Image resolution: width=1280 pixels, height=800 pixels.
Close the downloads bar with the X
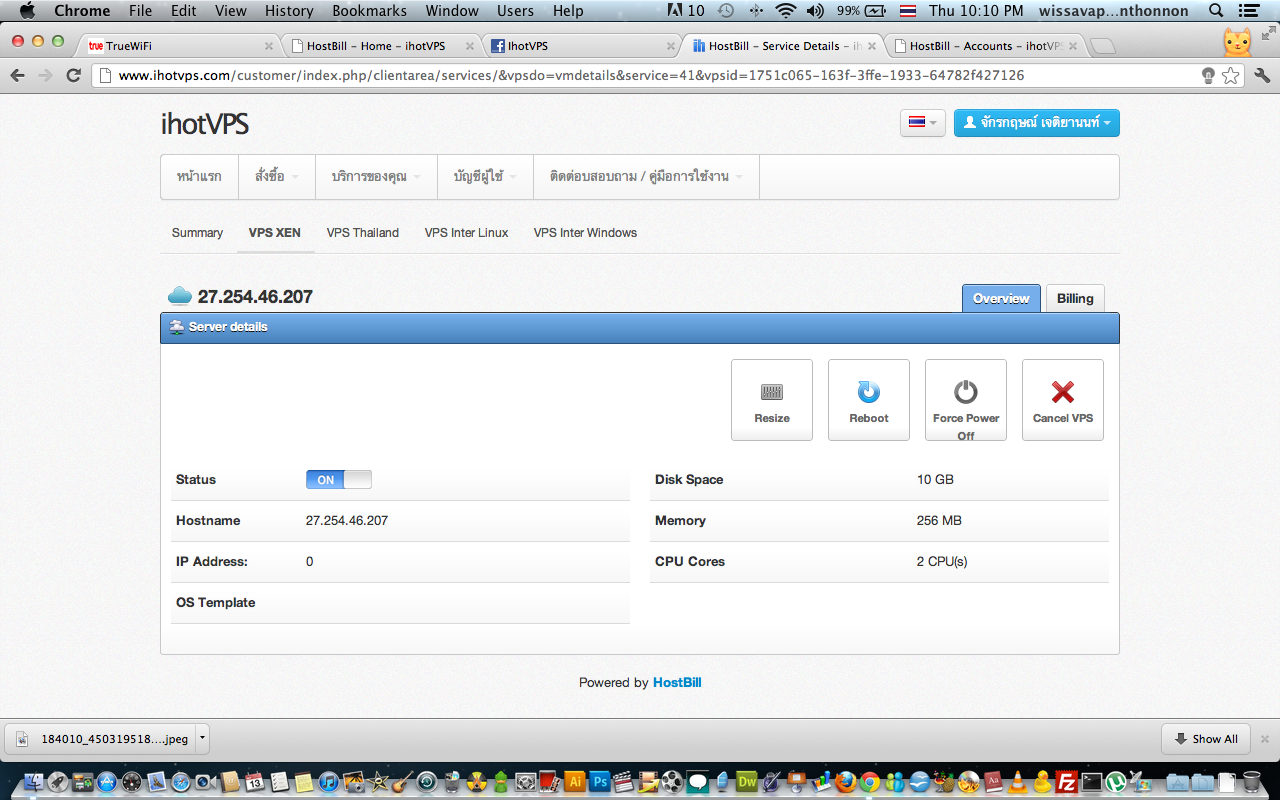1265,739
